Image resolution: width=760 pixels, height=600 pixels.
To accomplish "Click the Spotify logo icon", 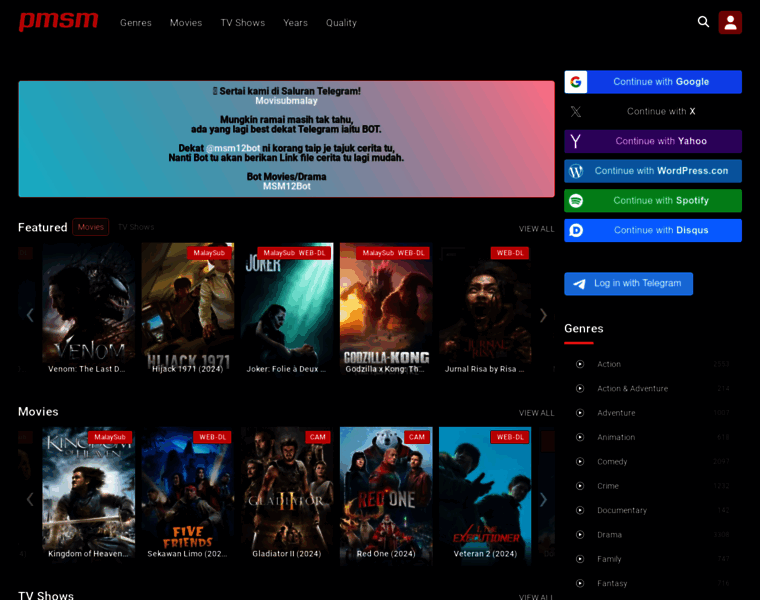I will [576, 201].
